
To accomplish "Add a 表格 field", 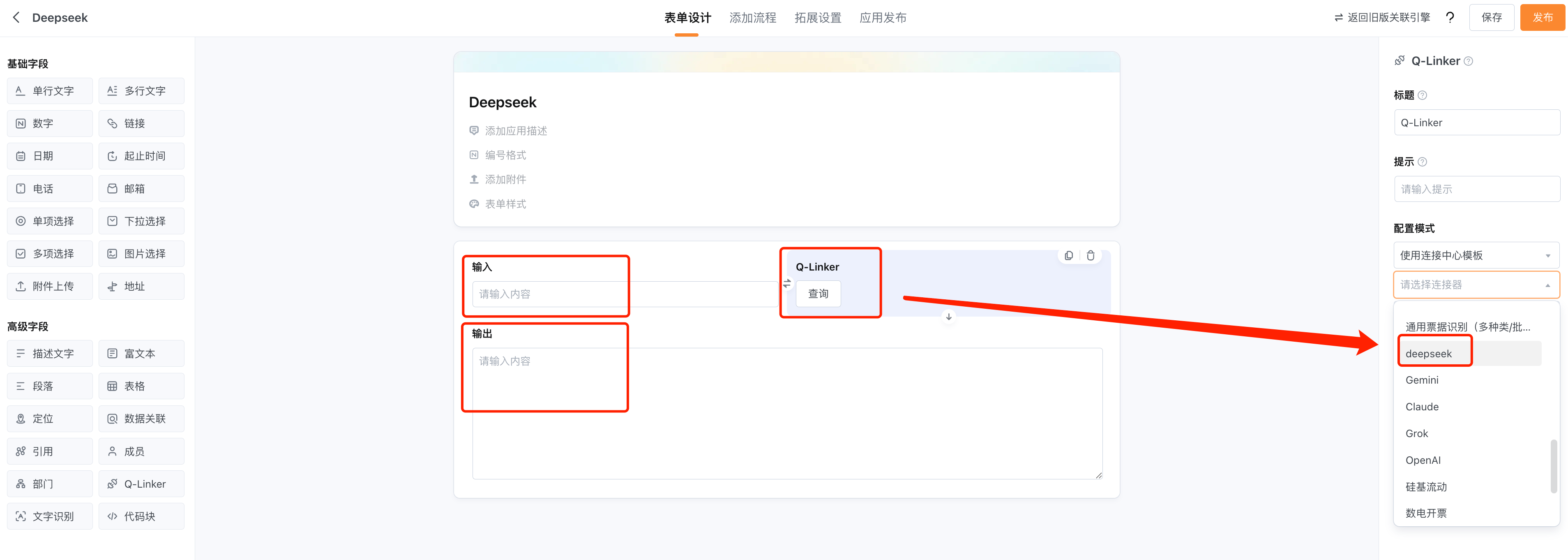I will tap(141, 386).
